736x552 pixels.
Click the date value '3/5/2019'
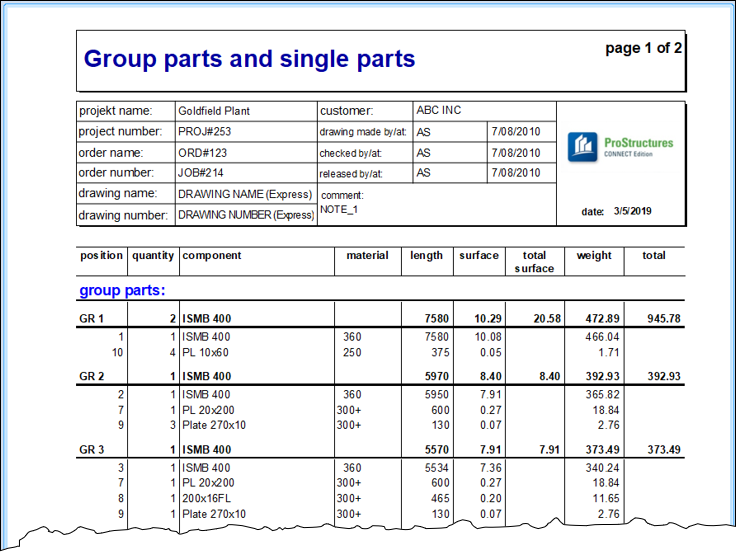pyautogui.click(x=632, y=211)
